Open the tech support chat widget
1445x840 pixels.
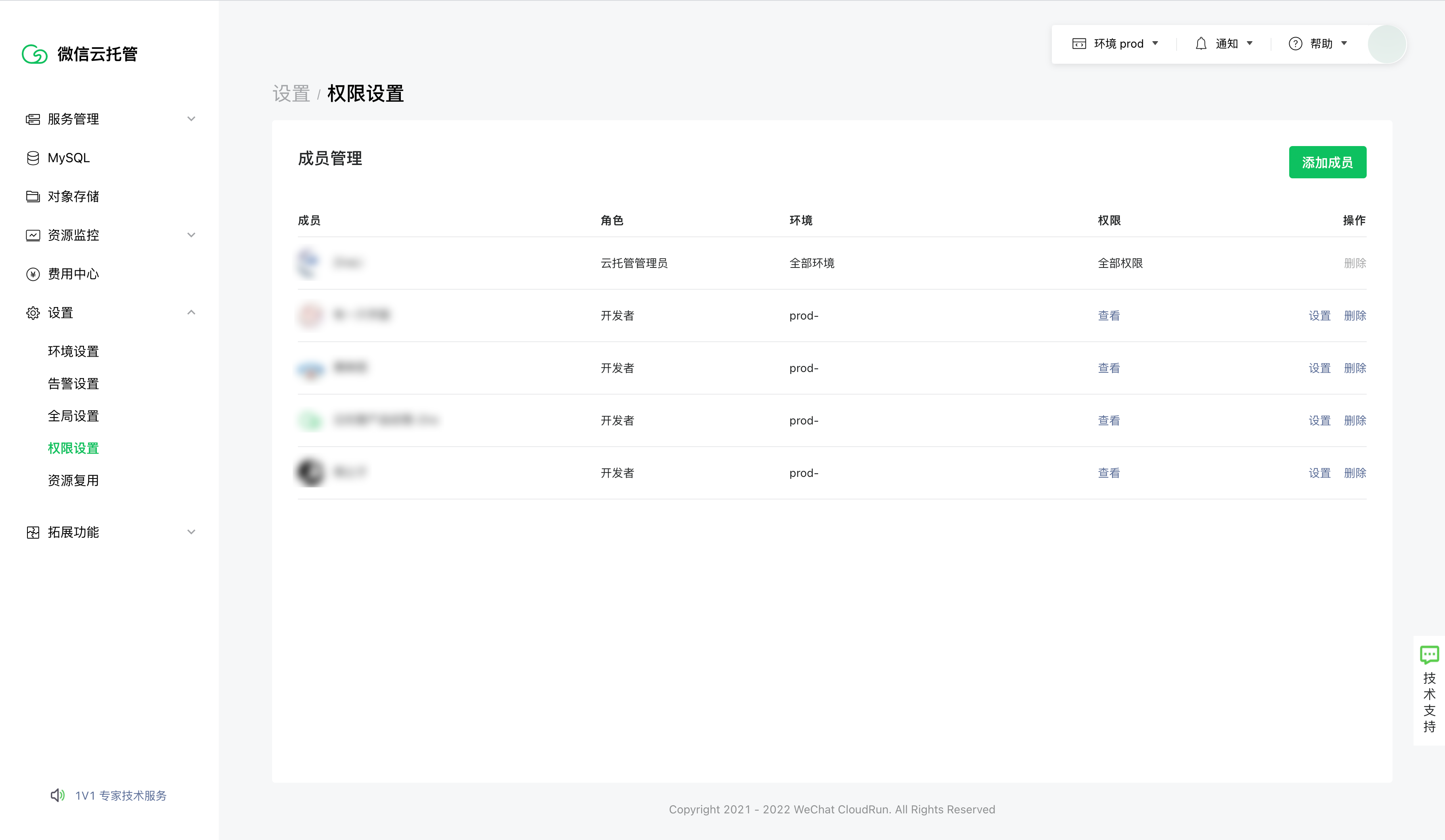coord(1429,690)
